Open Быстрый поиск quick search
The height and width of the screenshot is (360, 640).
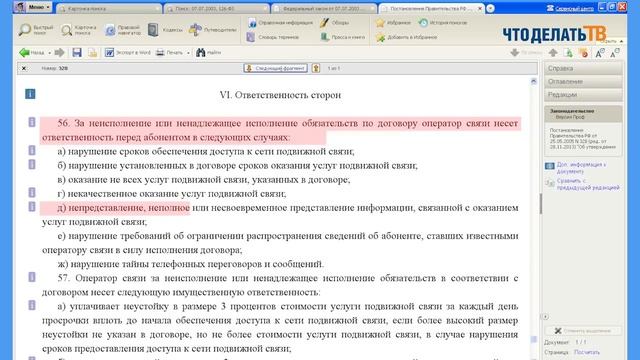(x=36, y=30)
